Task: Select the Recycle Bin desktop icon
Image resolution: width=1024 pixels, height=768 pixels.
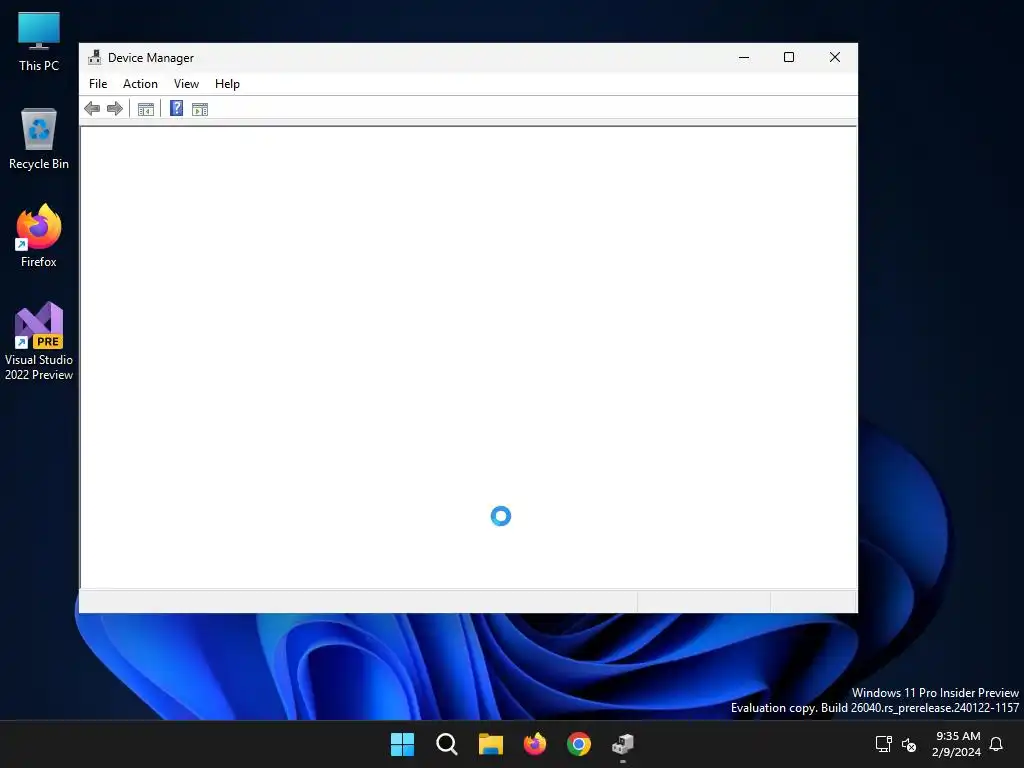Action: pos(39,139)
